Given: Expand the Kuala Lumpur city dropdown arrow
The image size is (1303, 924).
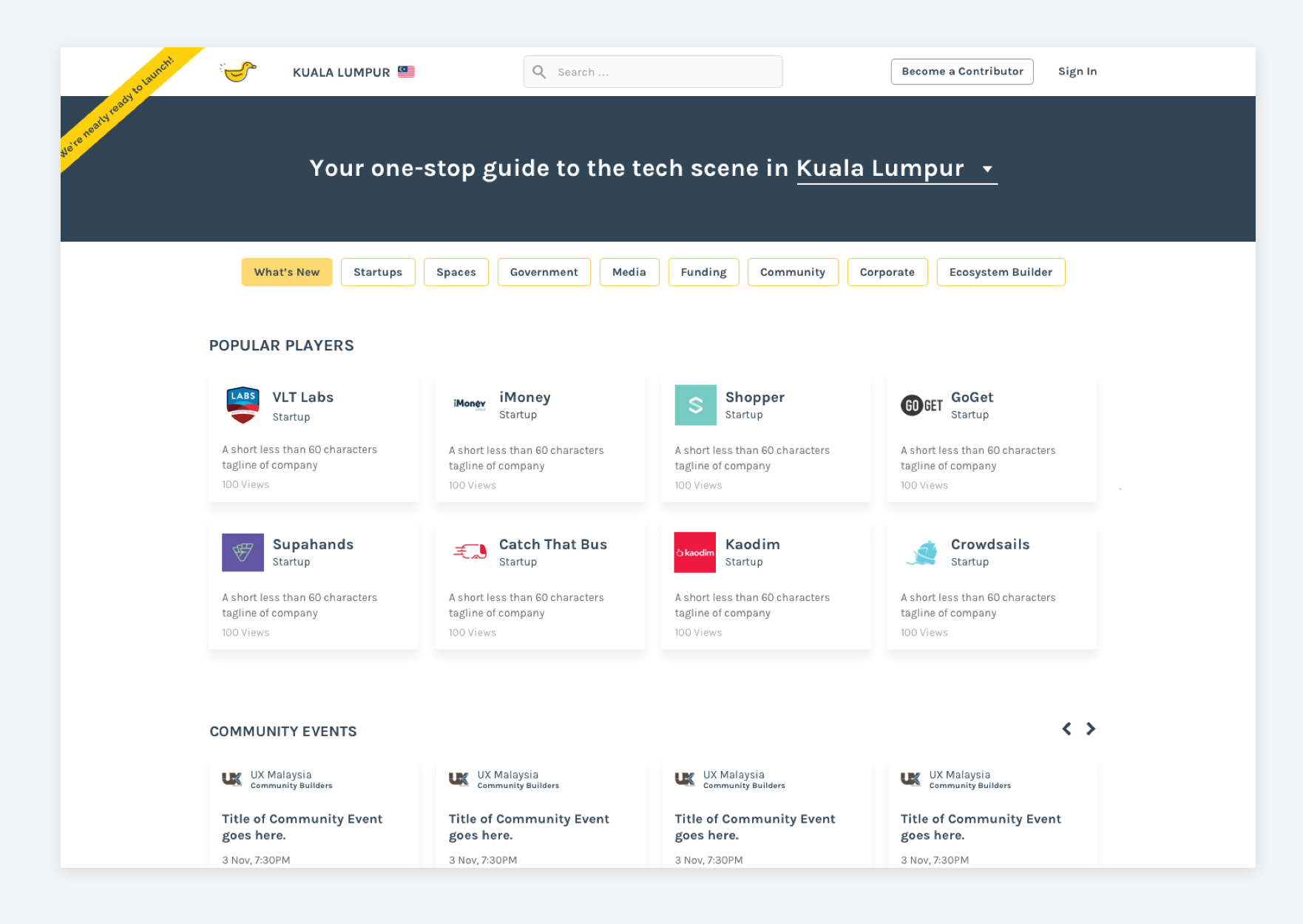Looking at the screenshot, I should 987,169.
